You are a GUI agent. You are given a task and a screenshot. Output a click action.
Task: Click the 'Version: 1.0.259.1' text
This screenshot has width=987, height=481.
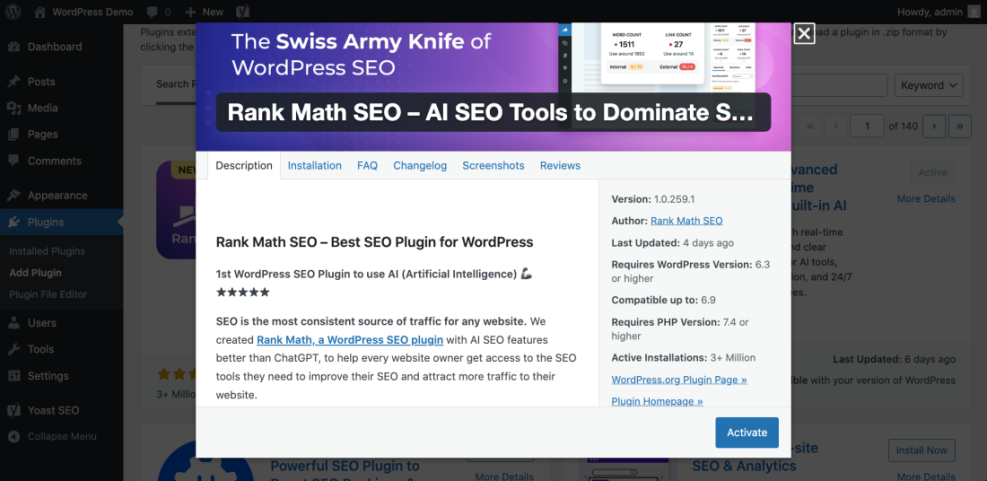click(653, 199)
